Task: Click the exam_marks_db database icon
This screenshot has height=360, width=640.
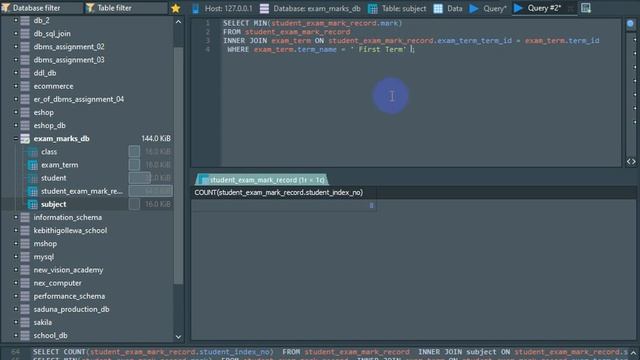Action: (x=25, y=139)
